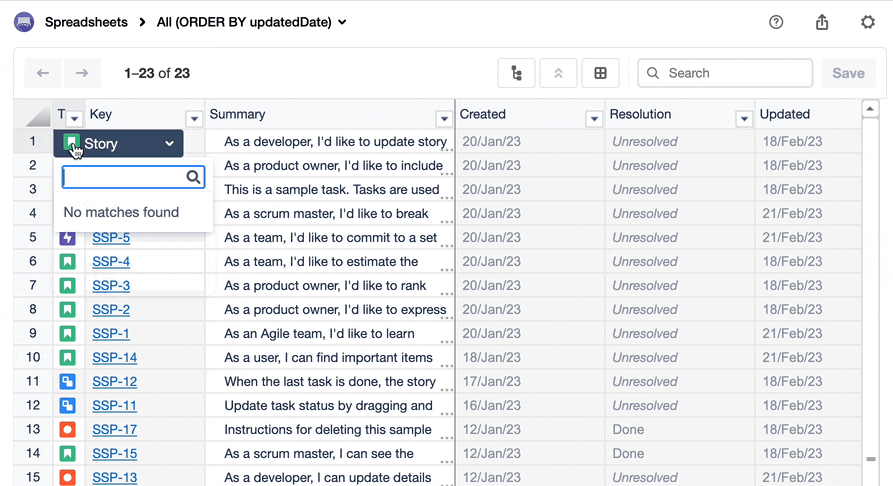Open the Summary column filter dropdown
This screenshot has height=486, width=893.
[x=444, y=119]
